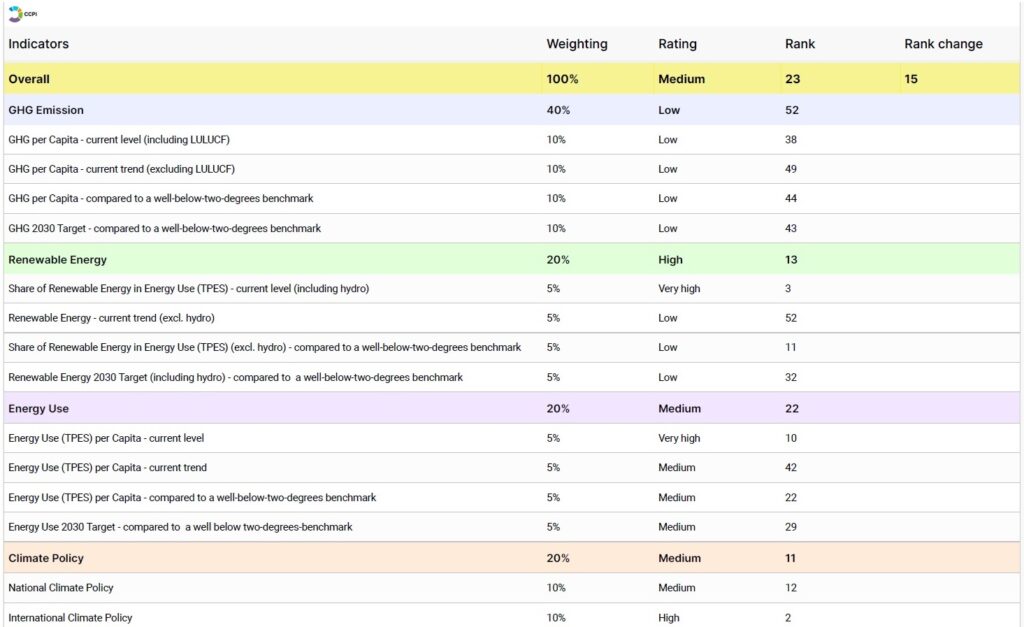
Task: Select the Energy Use category heading
Action: [38, 409]
